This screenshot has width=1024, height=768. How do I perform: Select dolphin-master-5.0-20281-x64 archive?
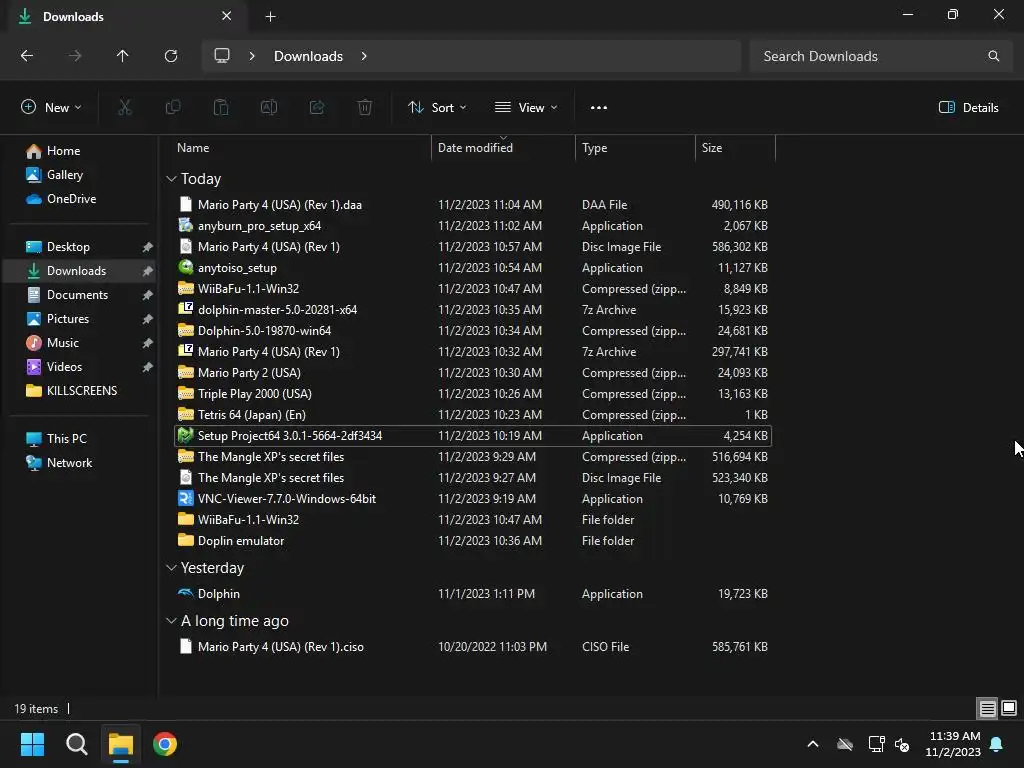coord(473,310)
